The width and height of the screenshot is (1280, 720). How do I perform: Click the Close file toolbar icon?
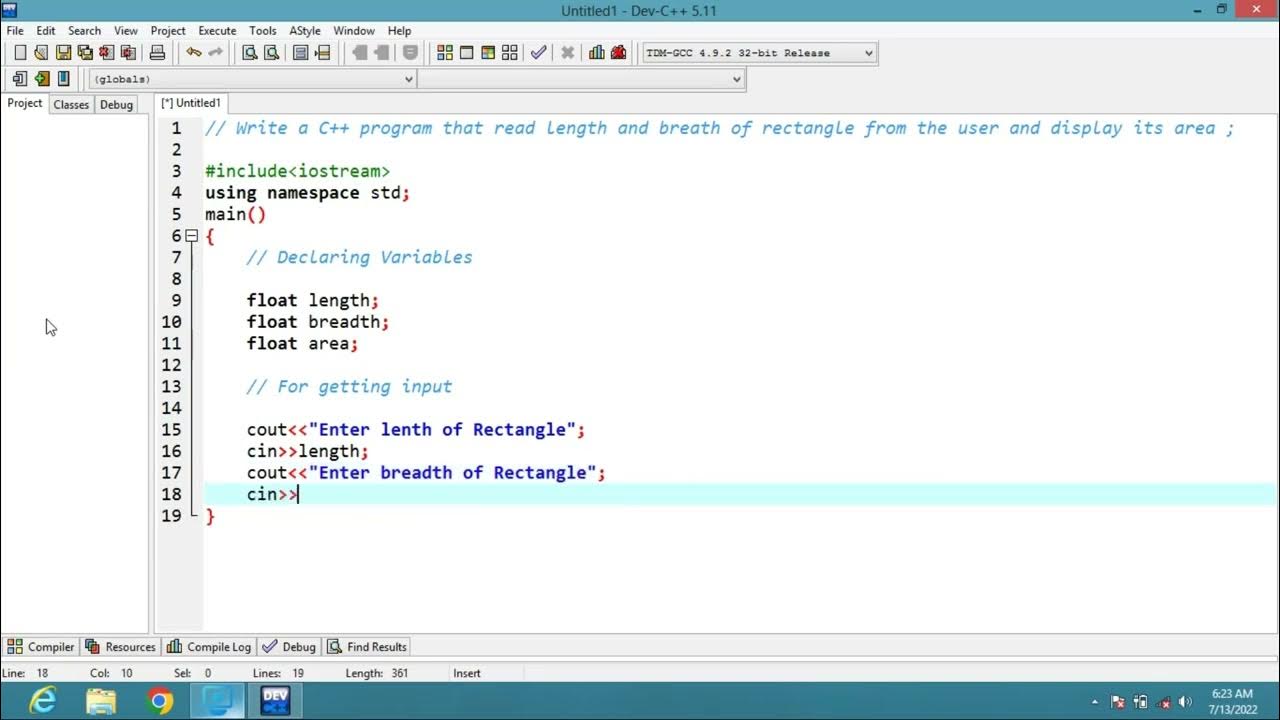click(x=107, y=53)
